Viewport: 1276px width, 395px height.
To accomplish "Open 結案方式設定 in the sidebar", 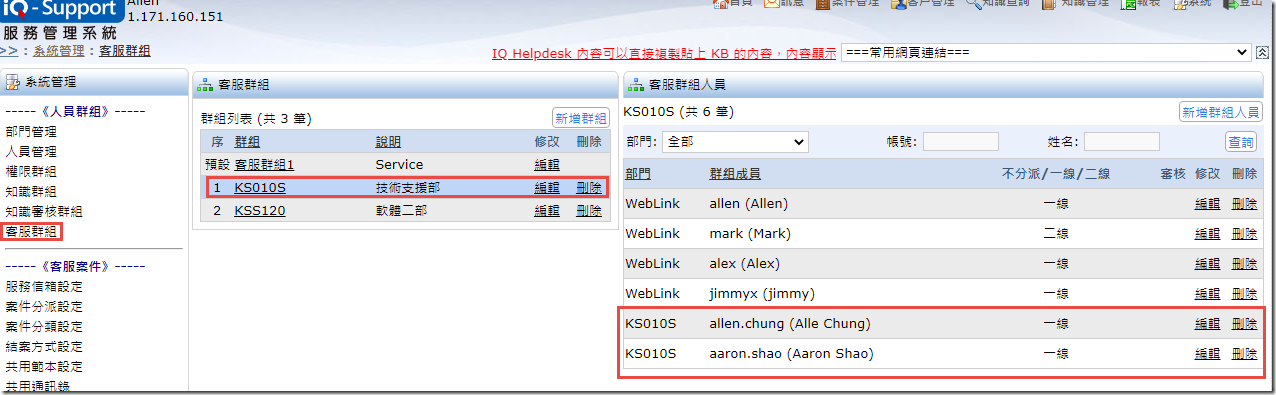I will coord(44,346).
